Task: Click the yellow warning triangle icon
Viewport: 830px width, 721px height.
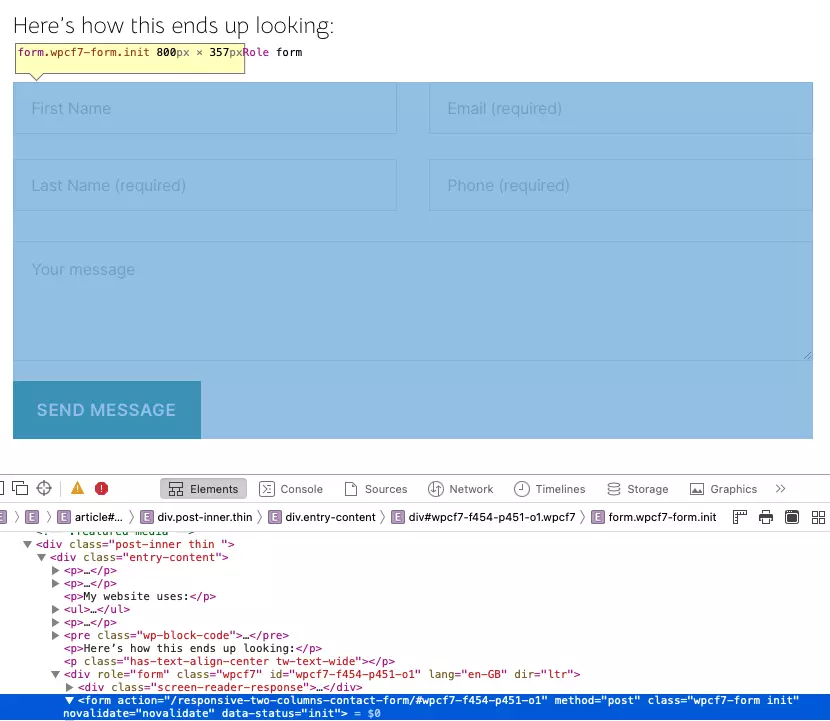Action: point(78,489)
